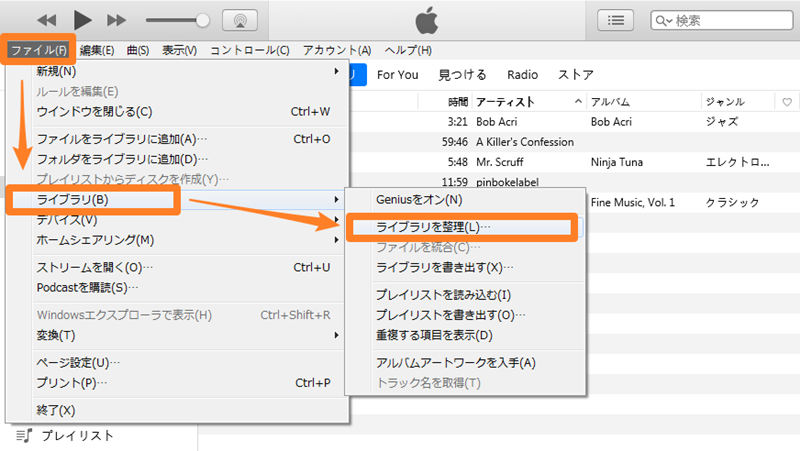Turn on Genius via Geniusをオン(N)

pyautogui.click(x=412, y=200)
